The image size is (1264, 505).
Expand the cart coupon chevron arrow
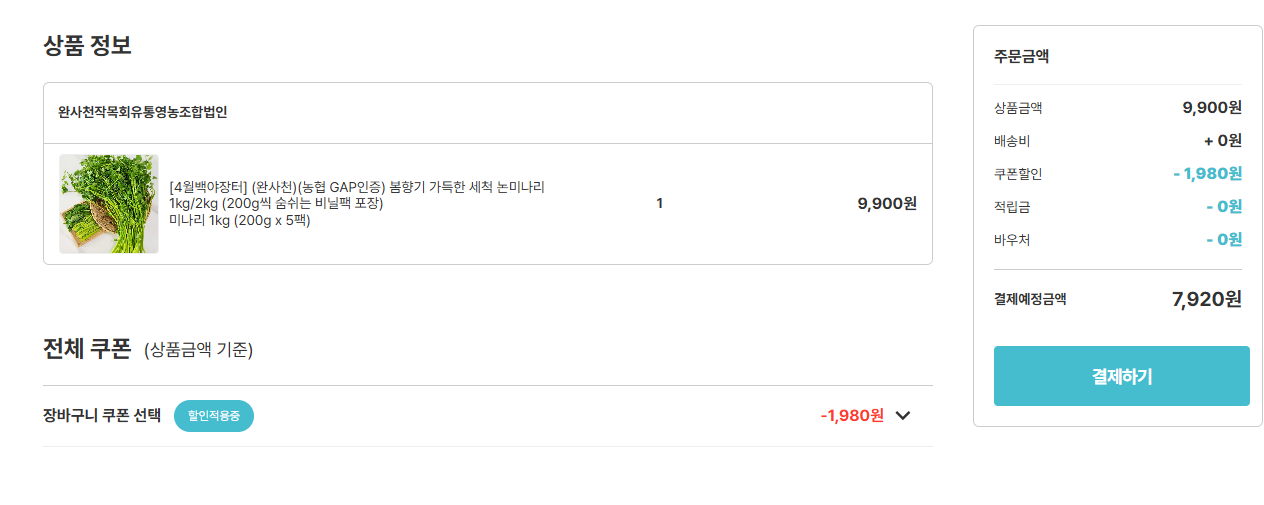coord(903,416)
